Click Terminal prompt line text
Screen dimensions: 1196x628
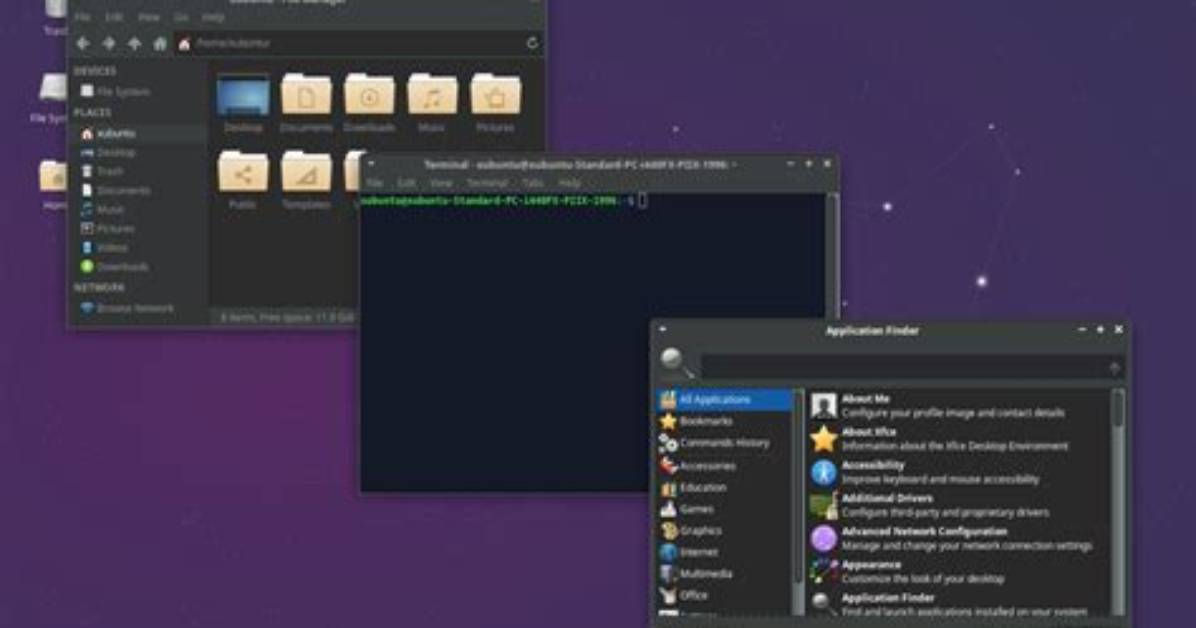[x=497, y=201]
